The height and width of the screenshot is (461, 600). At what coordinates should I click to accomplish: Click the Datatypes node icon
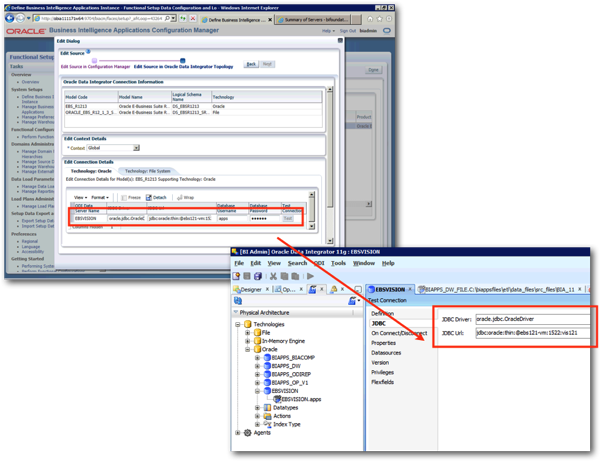click(x=267, y=407)
